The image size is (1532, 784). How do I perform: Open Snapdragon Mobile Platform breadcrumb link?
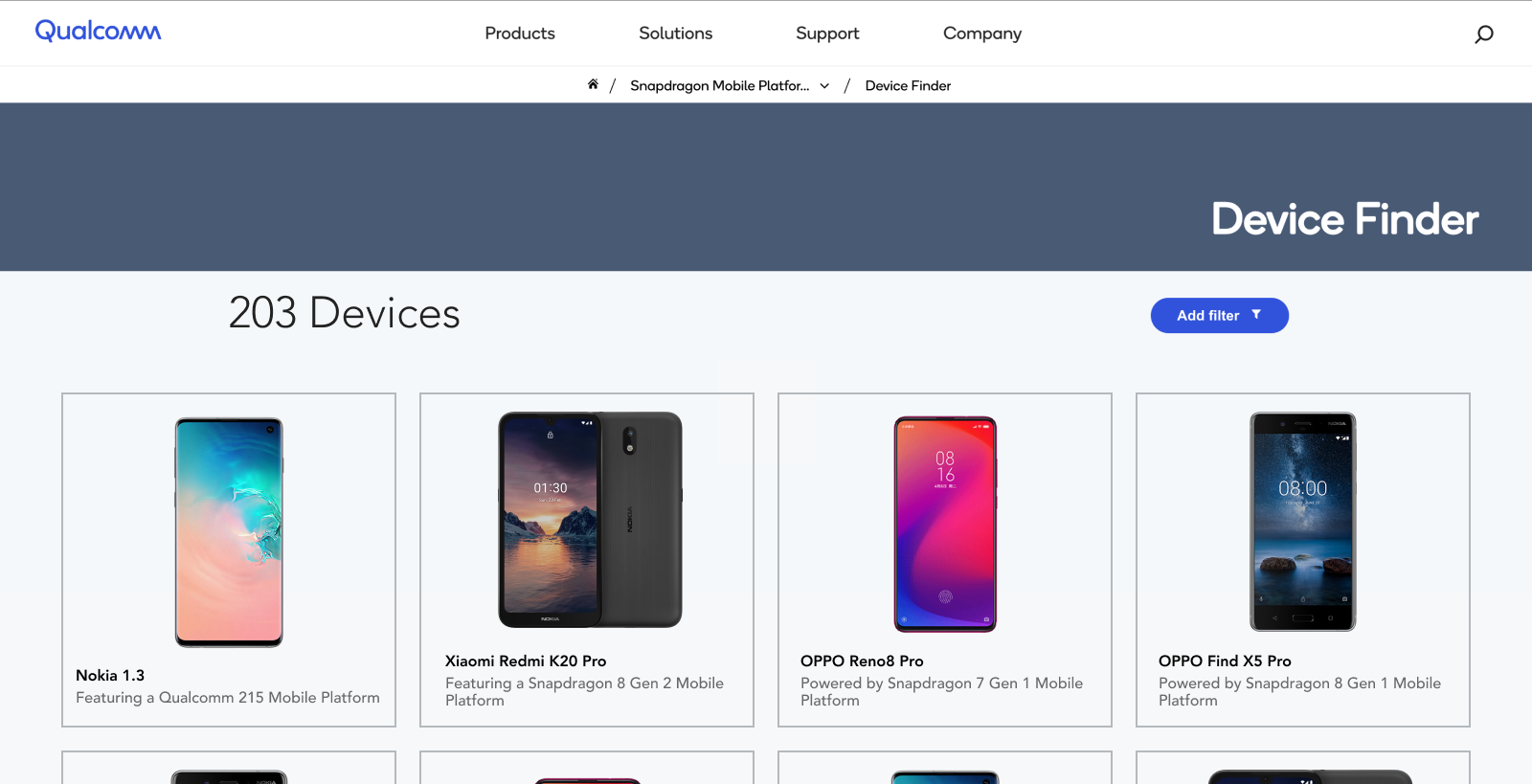click(719, 86)
